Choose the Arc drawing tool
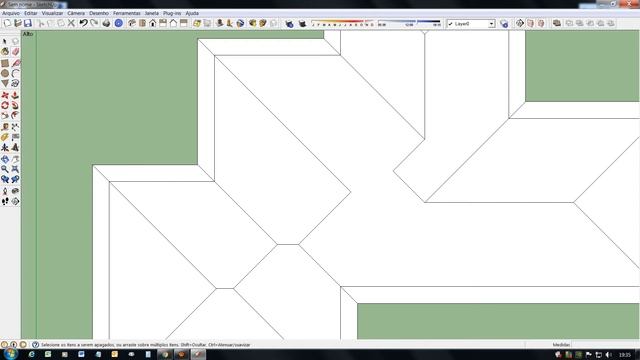Viewport: 640px width, 360px height. pos(15,73)
